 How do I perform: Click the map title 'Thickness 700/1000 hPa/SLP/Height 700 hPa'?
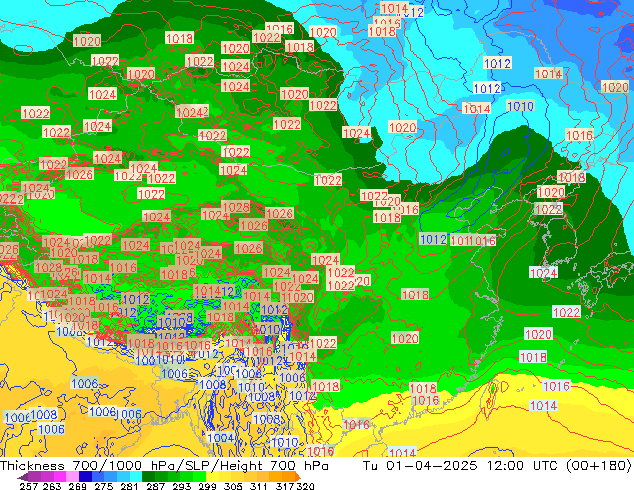pos(164,466)
